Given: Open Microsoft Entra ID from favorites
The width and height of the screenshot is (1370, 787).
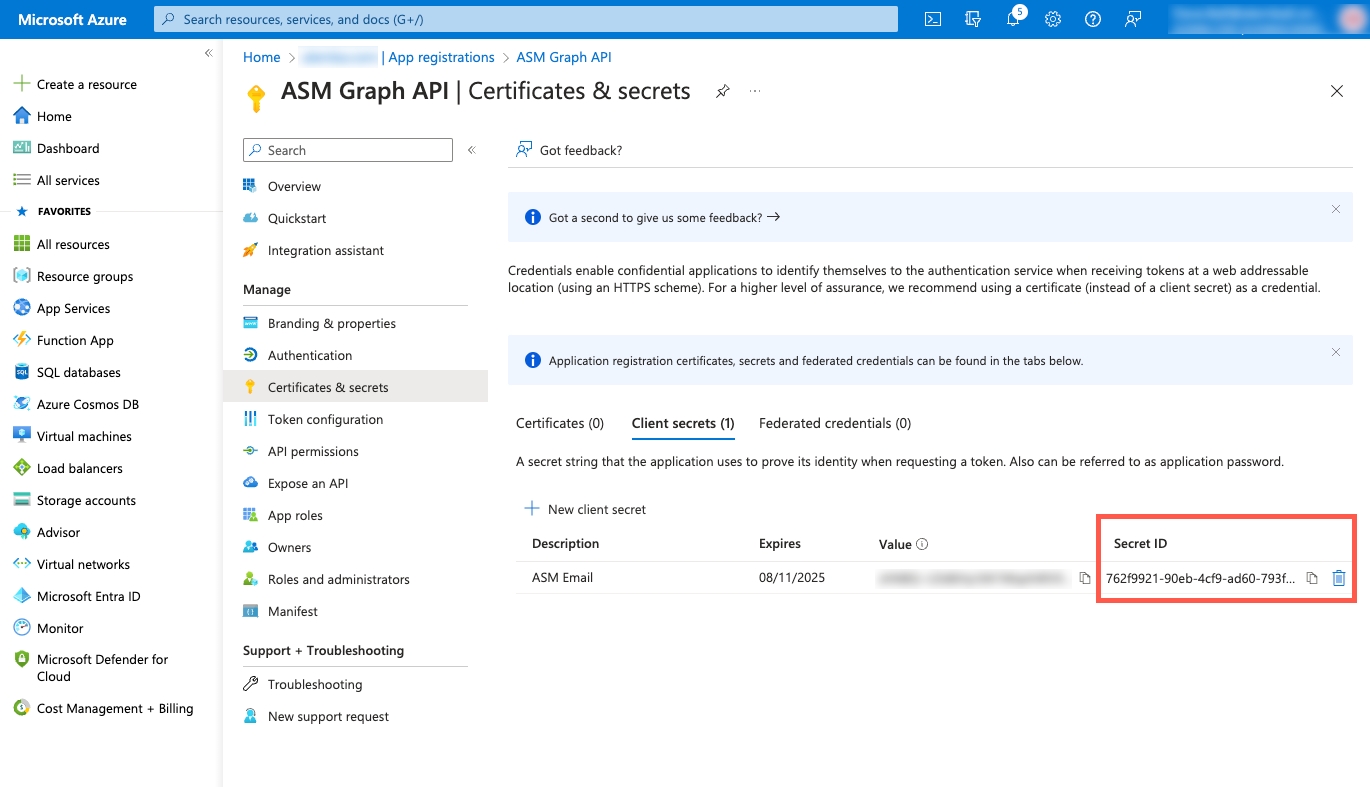Looking at the screenshot, I should pyautogui.click(x=88, y=596).
